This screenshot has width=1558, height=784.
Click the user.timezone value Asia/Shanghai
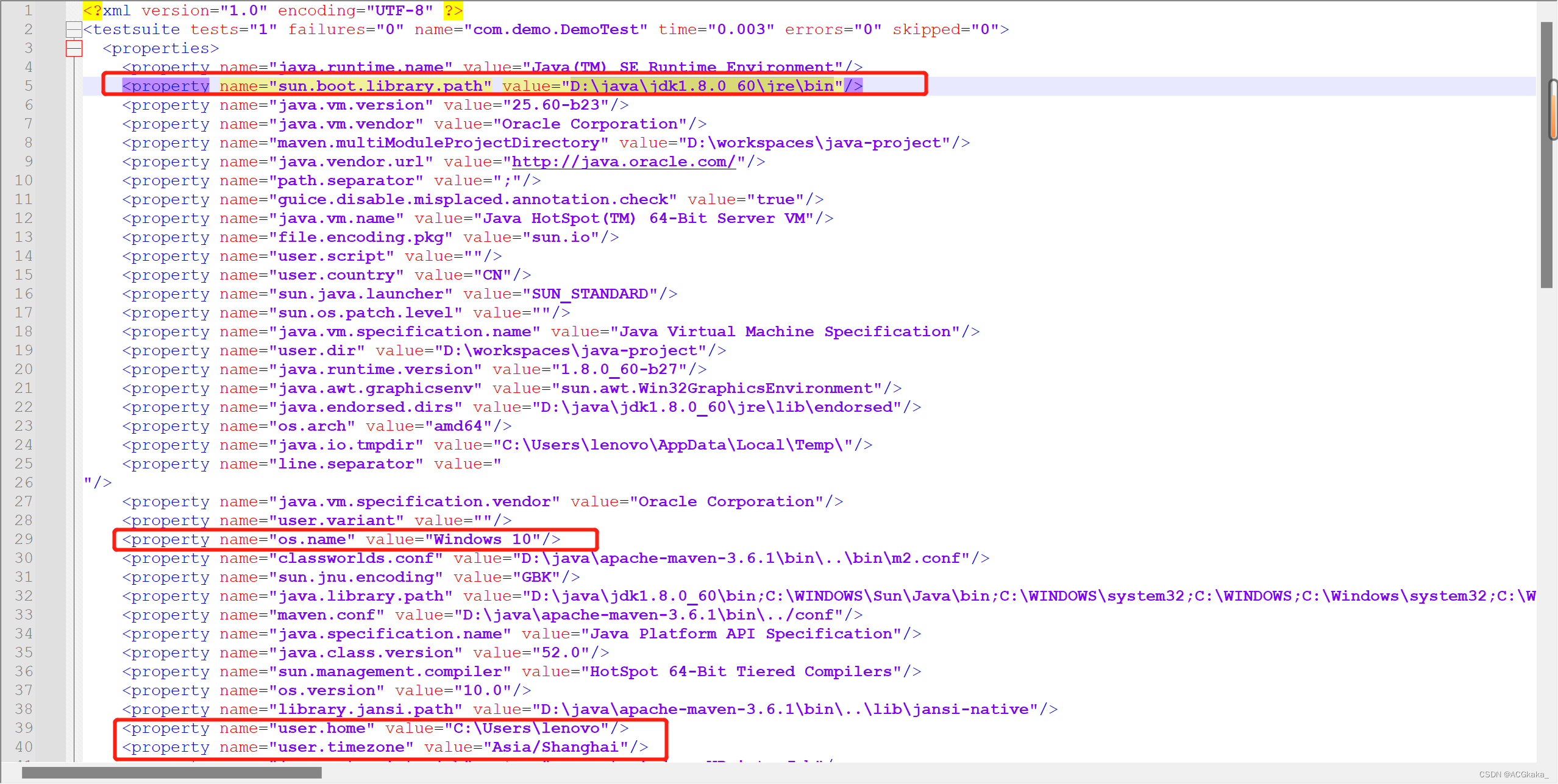point(556,747)
